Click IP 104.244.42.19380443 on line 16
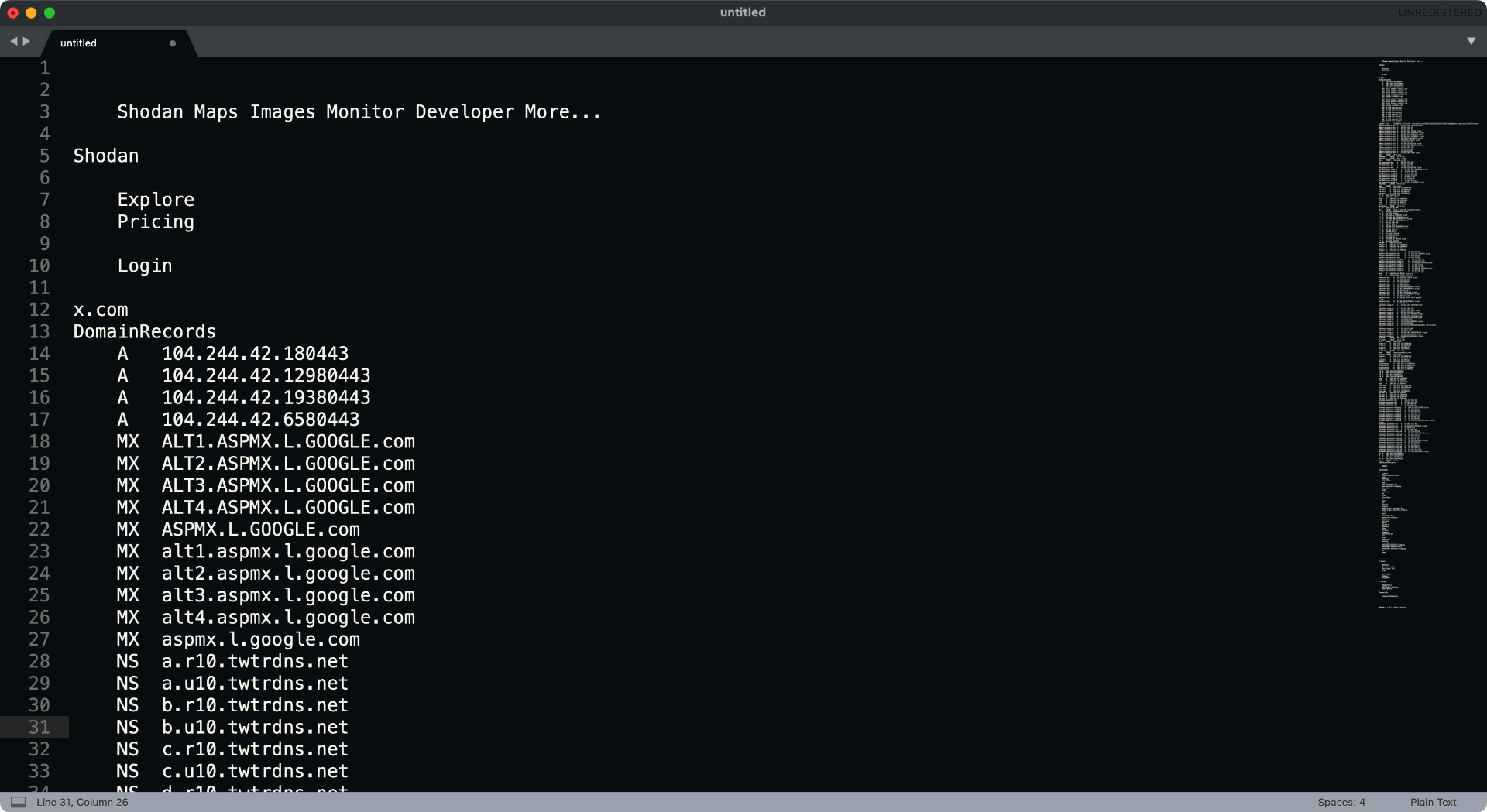The height and width of the screenshot is (812, 1487). pos(266,398)
